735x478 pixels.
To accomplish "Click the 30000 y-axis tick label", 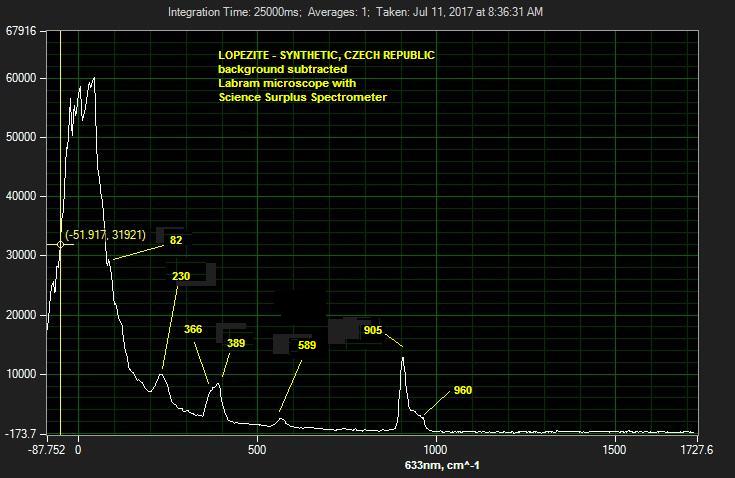I will point(21,255).
